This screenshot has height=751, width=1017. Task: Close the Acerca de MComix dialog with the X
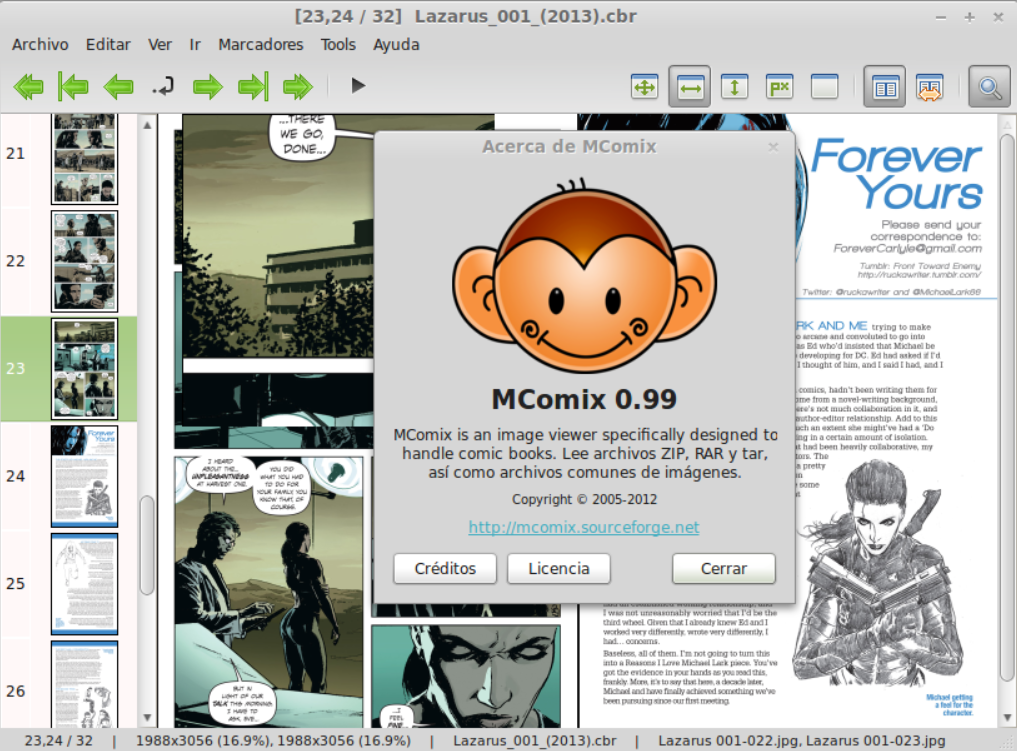point(773,147)
